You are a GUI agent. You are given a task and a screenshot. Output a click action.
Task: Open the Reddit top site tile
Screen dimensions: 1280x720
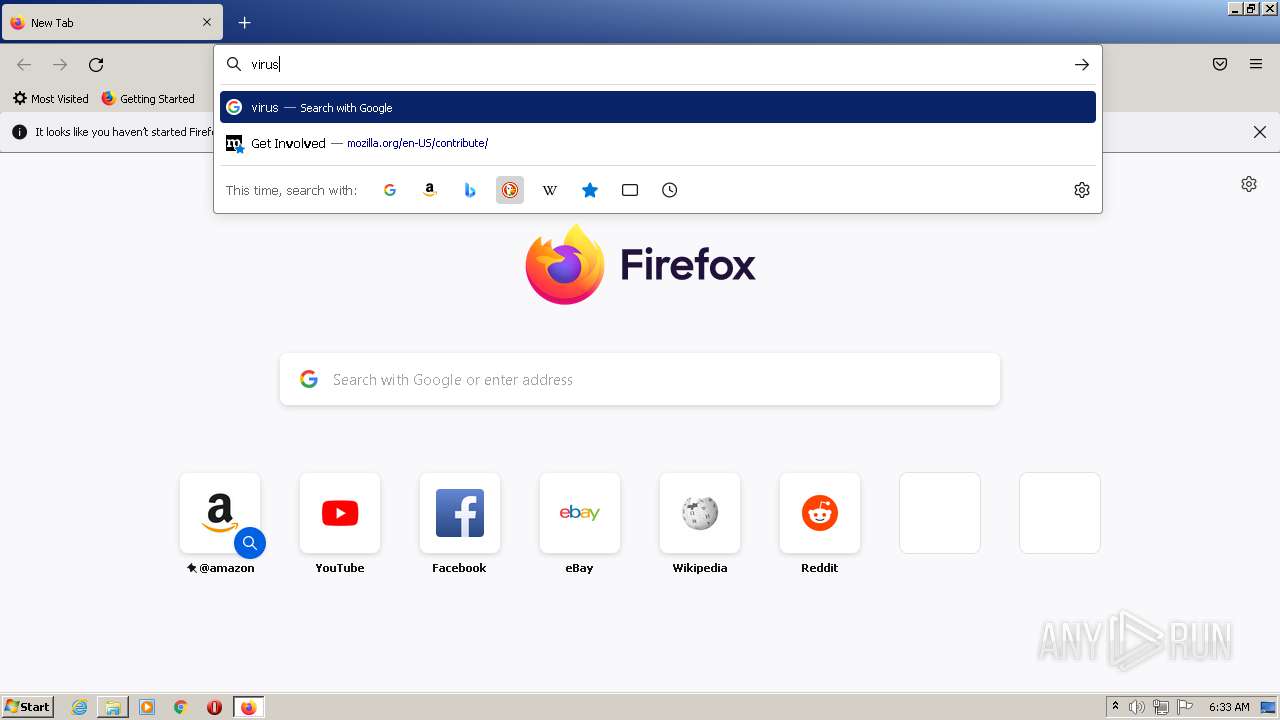point(820,513)
